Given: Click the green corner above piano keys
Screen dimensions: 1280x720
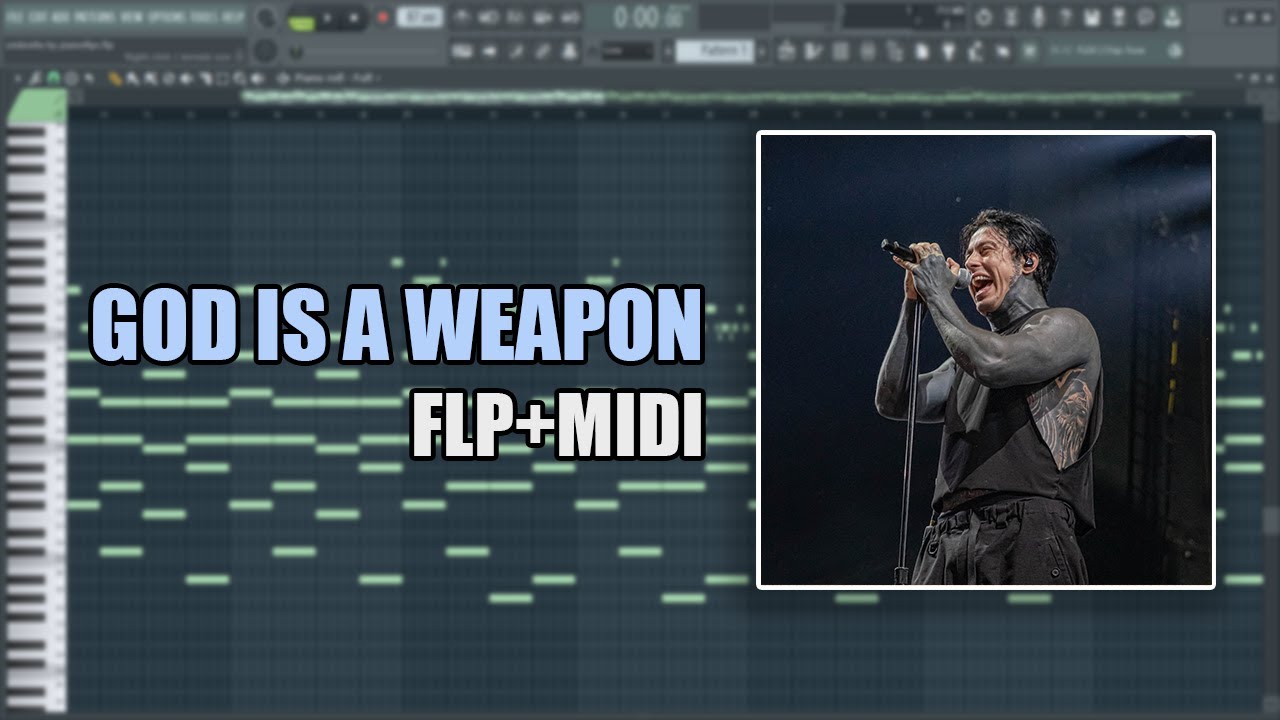Looking at the screenshot, I should point(37,106).
